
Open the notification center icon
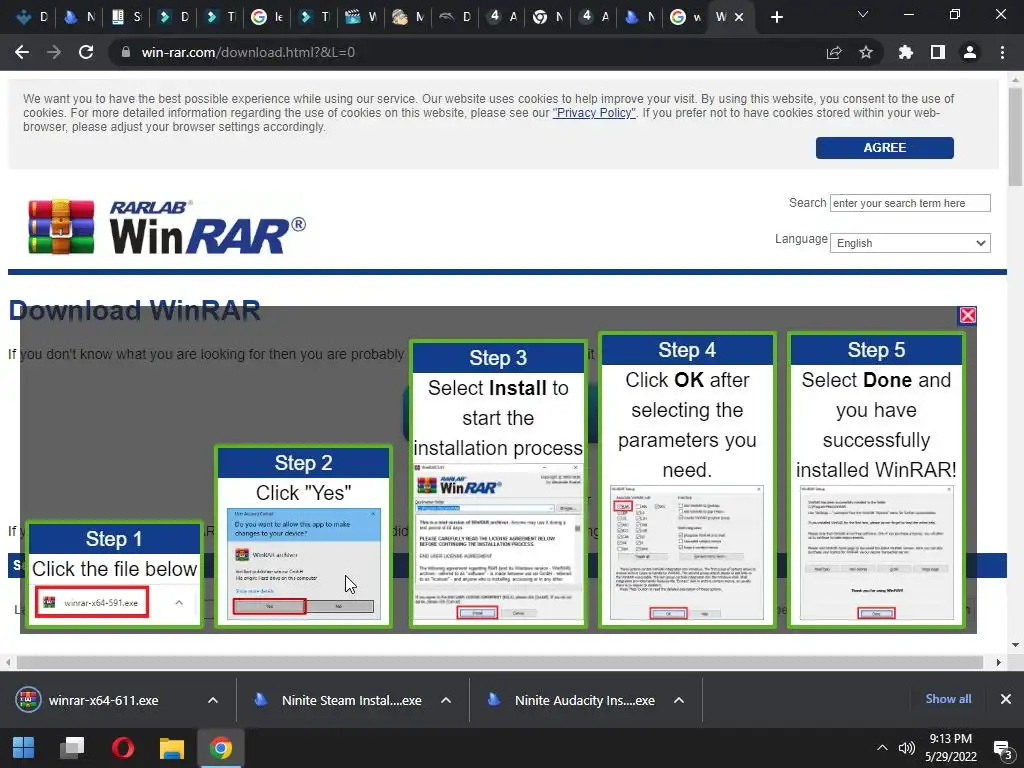1002,749
